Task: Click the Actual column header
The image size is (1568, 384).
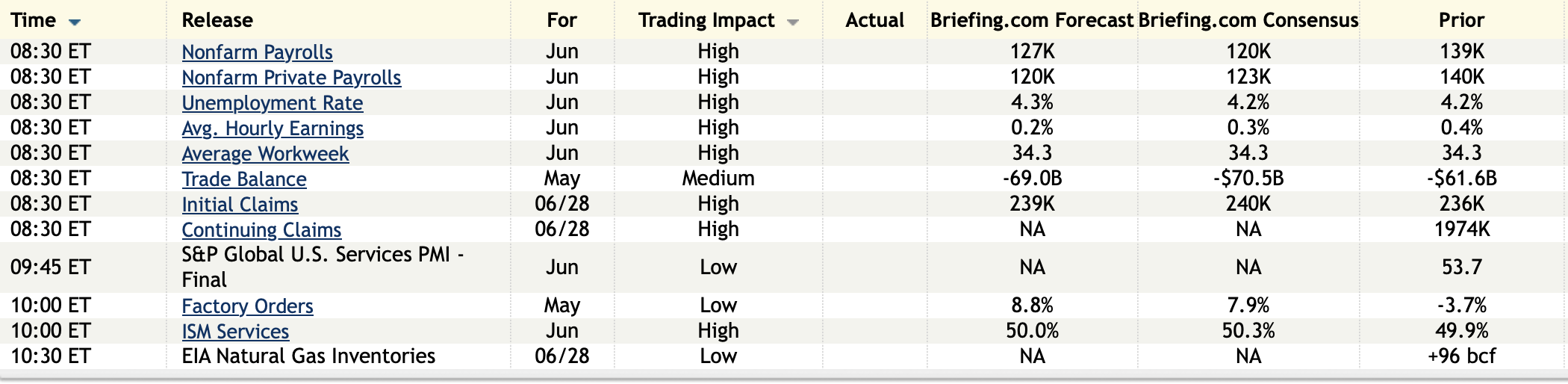Action: [874, 20]
